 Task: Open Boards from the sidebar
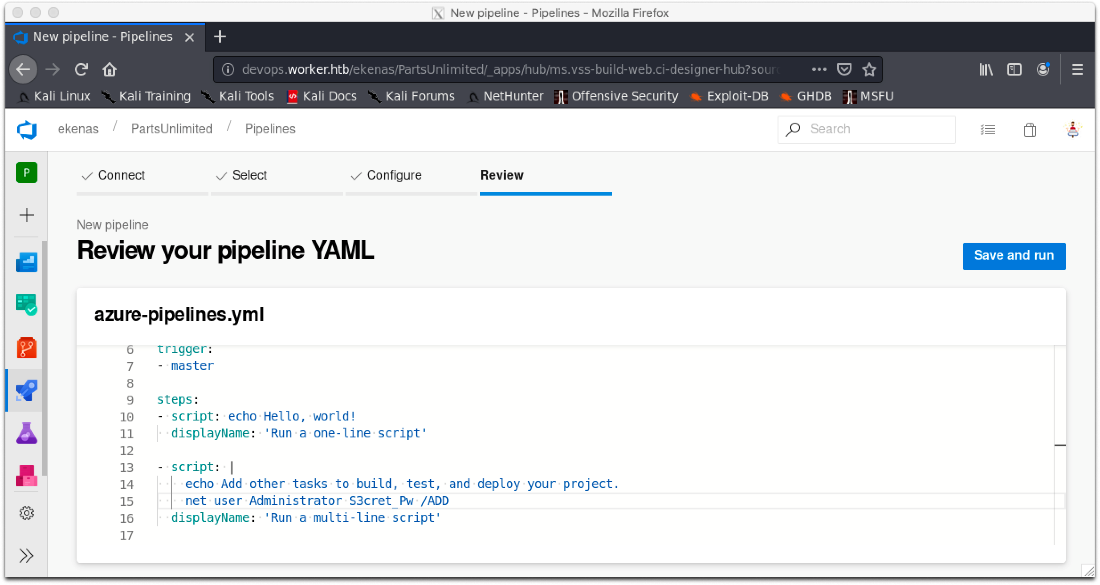pyautogui.click(x=27, y=304)
